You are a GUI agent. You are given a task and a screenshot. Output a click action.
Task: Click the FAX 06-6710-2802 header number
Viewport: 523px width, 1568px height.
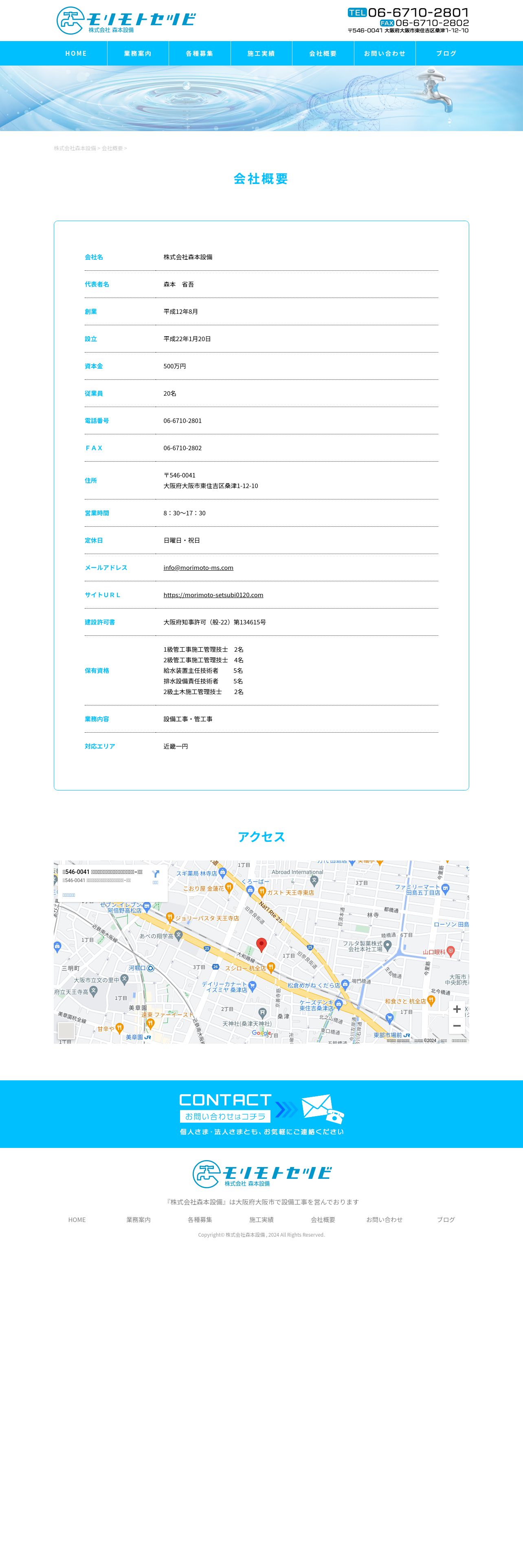click(424, 23)
